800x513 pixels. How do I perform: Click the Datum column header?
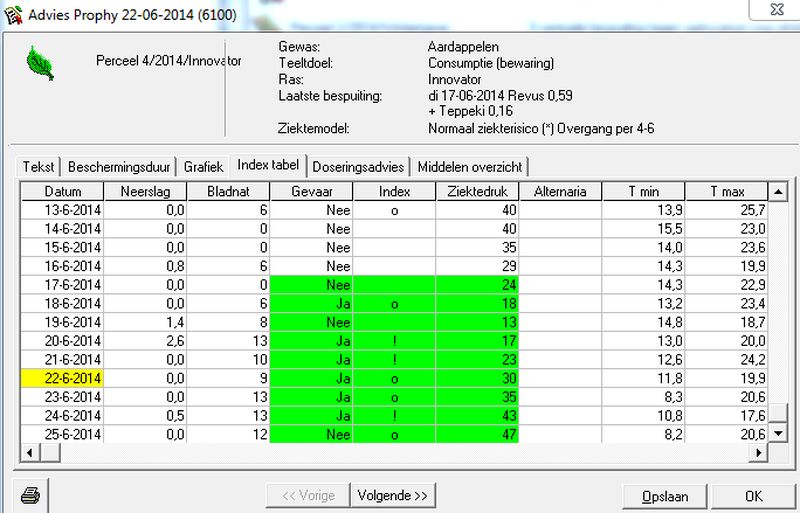click(x=63, y=191)
